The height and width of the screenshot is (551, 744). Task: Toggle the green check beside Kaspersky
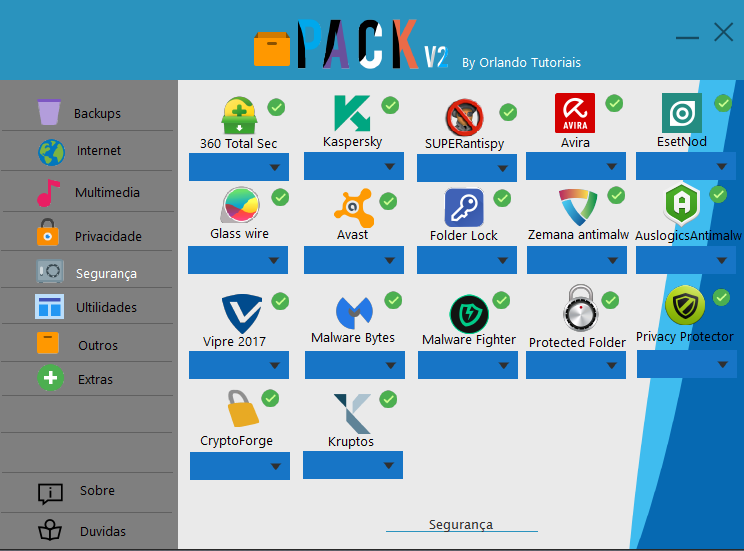coord(390,105)
